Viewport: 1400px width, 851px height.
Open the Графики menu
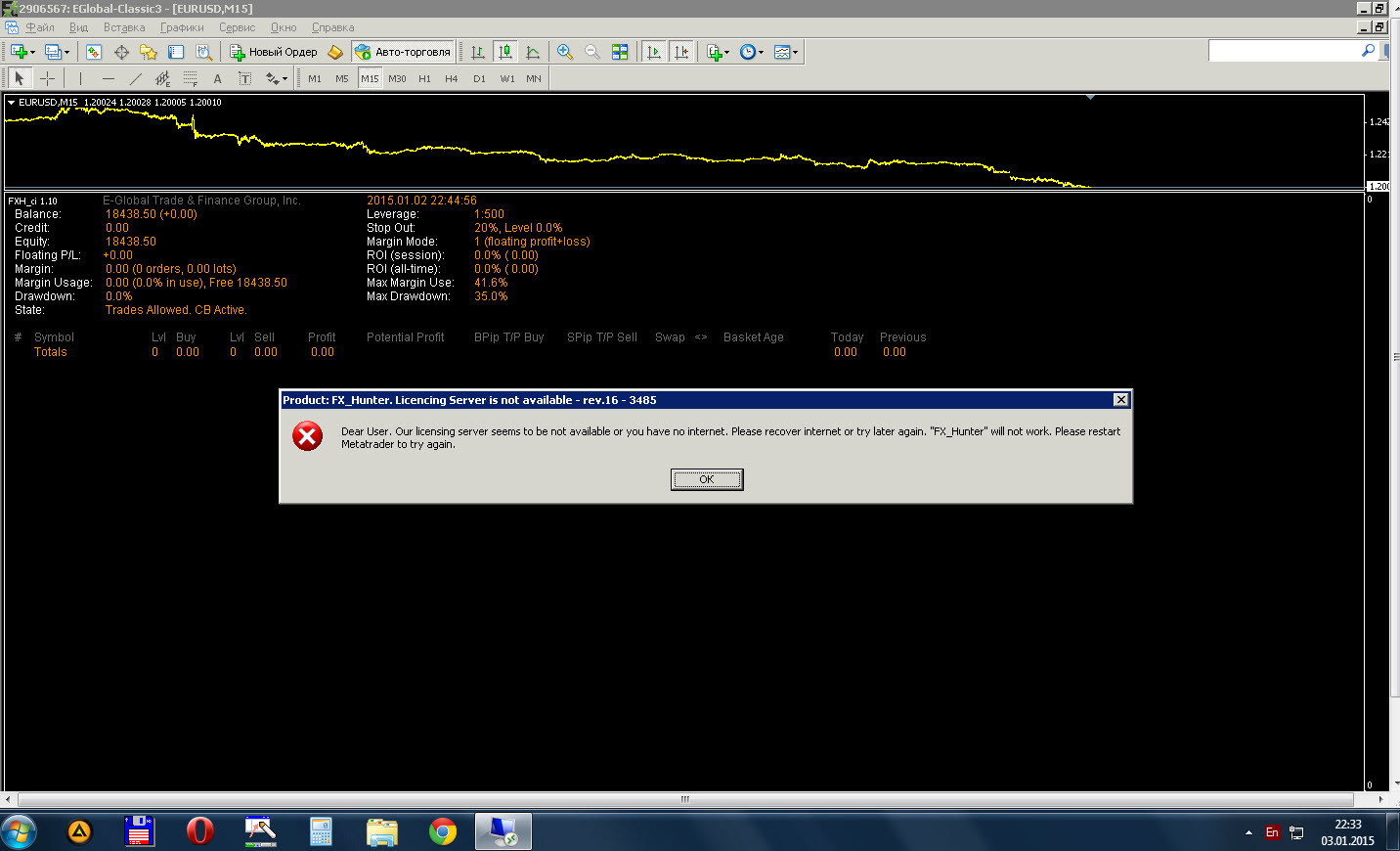tap(182, 27)
